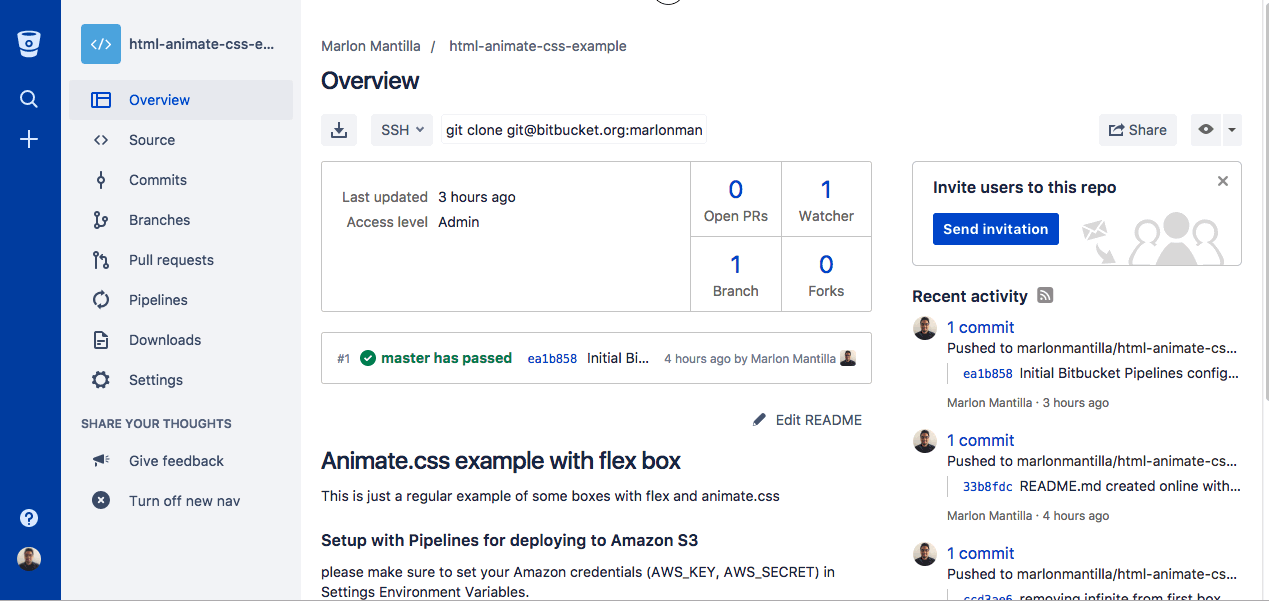Open the 33b8fdc commit hash link
The width and height of the screenshot is (1269, 601).
click(988, 487)
